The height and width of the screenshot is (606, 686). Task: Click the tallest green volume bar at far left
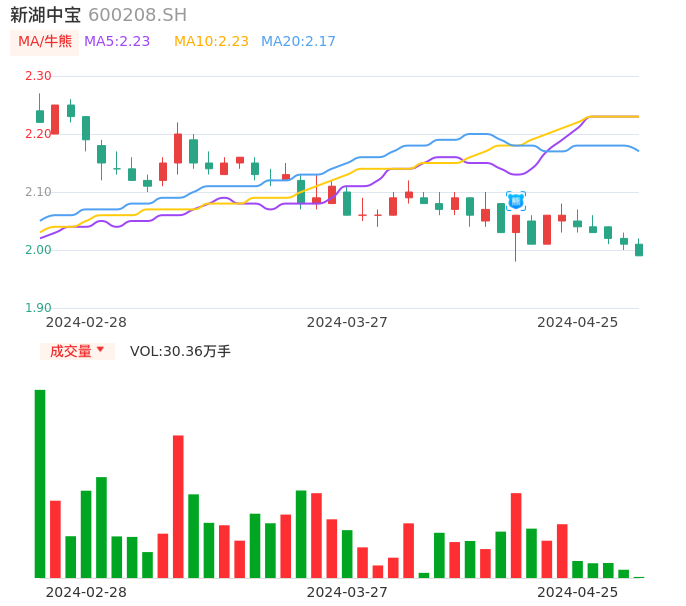click(40, 483)
